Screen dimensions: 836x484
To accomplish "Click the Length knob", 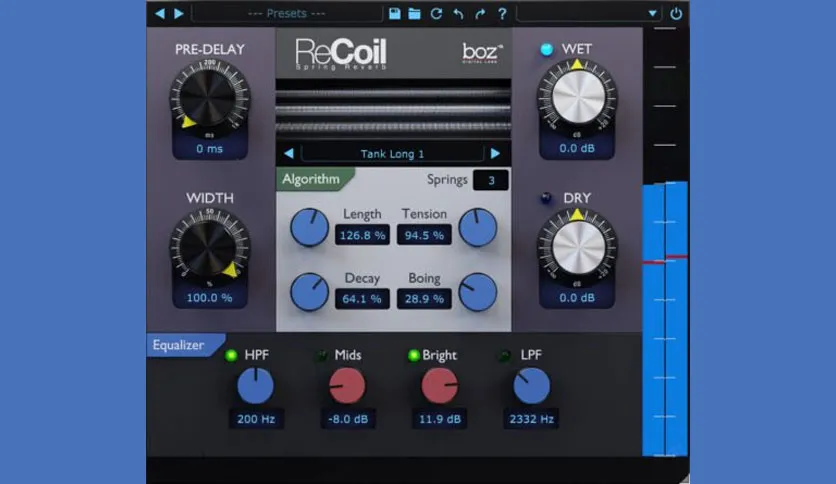I will (x=309, y=227).
